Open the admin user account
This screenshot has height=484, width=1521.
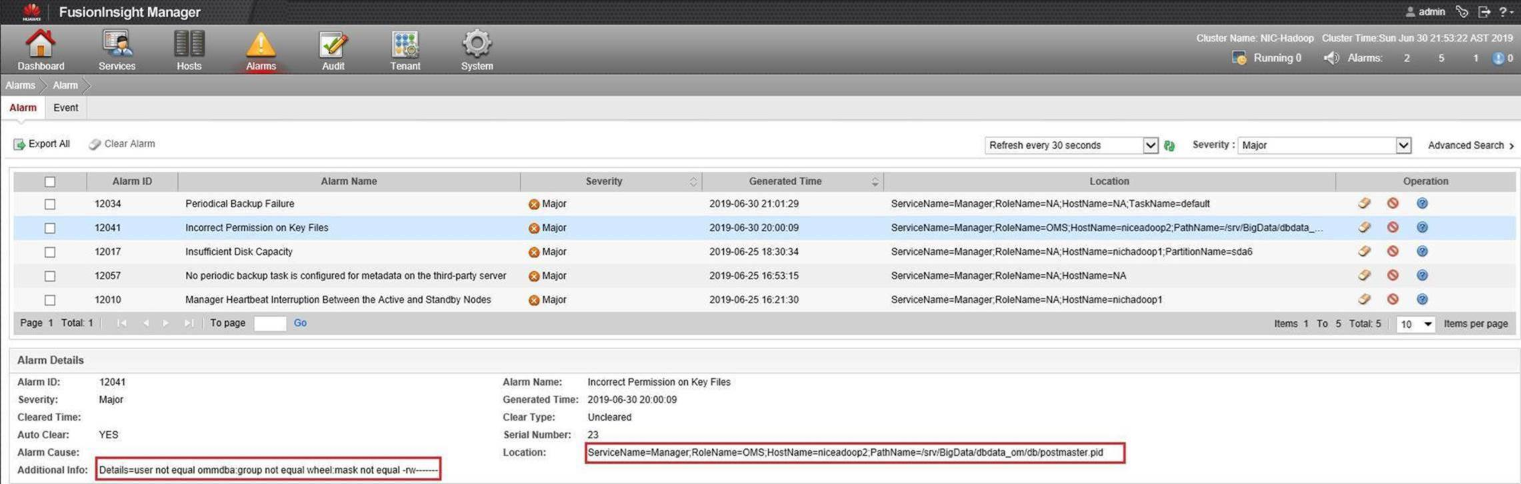point(1425,12)
